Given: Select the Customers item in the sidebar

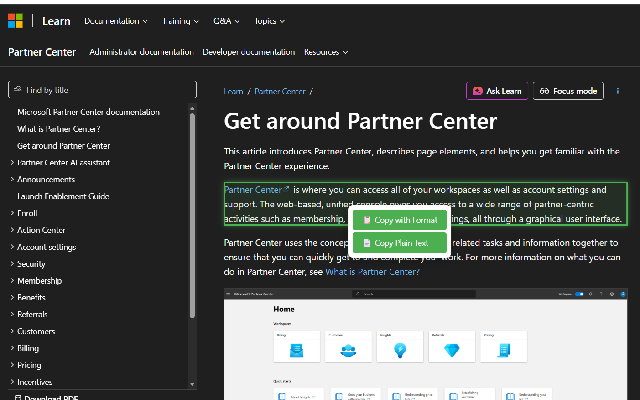Looking at the screenshot, I should click(x=36, y=331).
